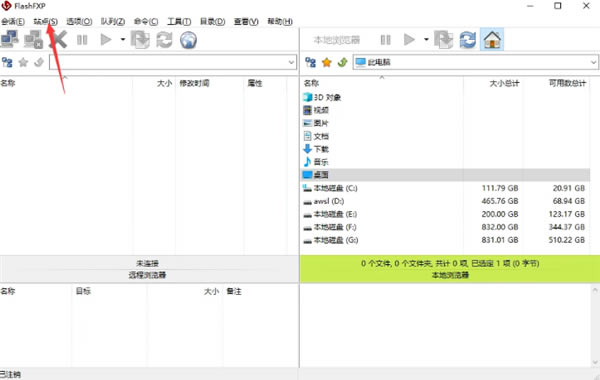Click the folder tree icon in local pane
The height and width of the screenshot is (380, 600).
[311, 62]
